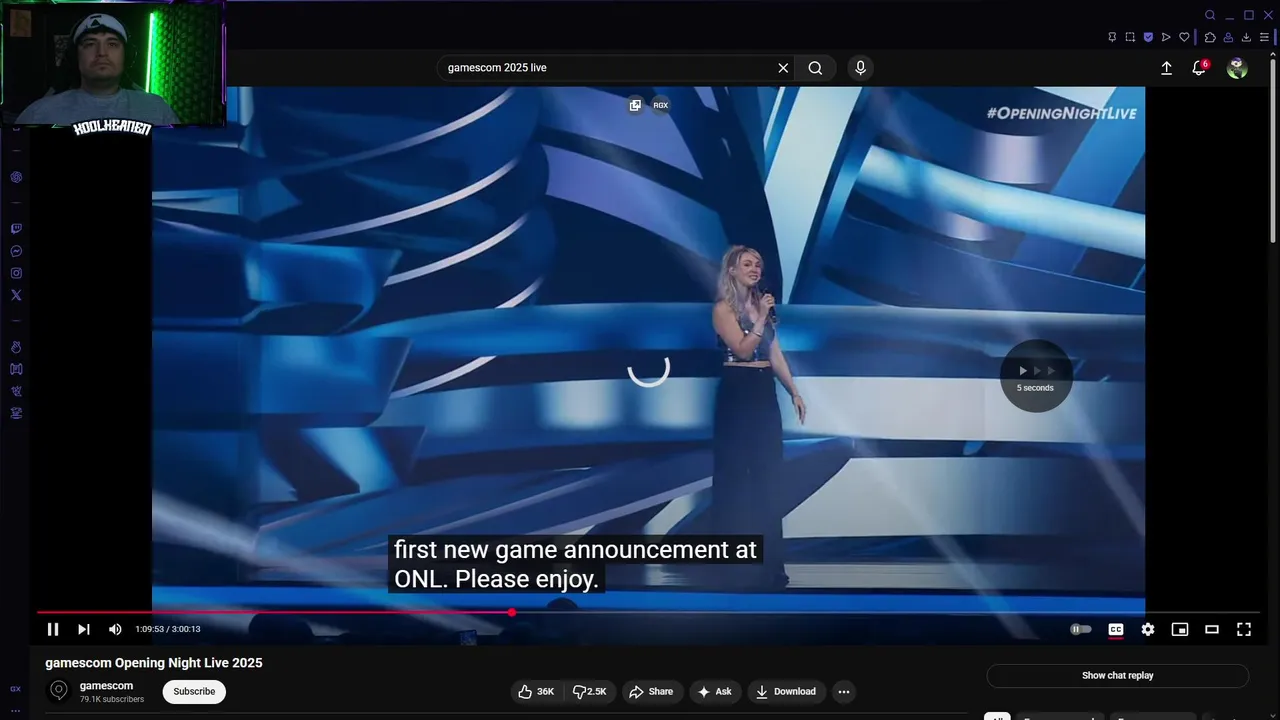Dislike the video (2.5K)

590,692
